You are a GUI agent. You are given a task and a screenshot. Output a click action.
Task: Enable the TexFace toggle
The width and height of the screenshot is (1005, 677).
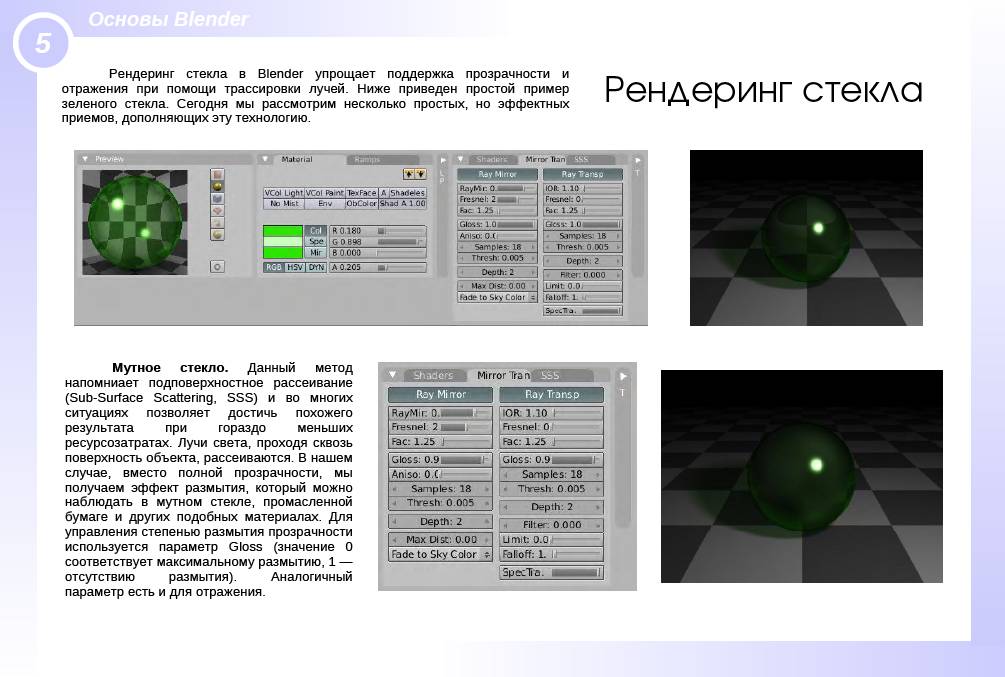(361, 193)
